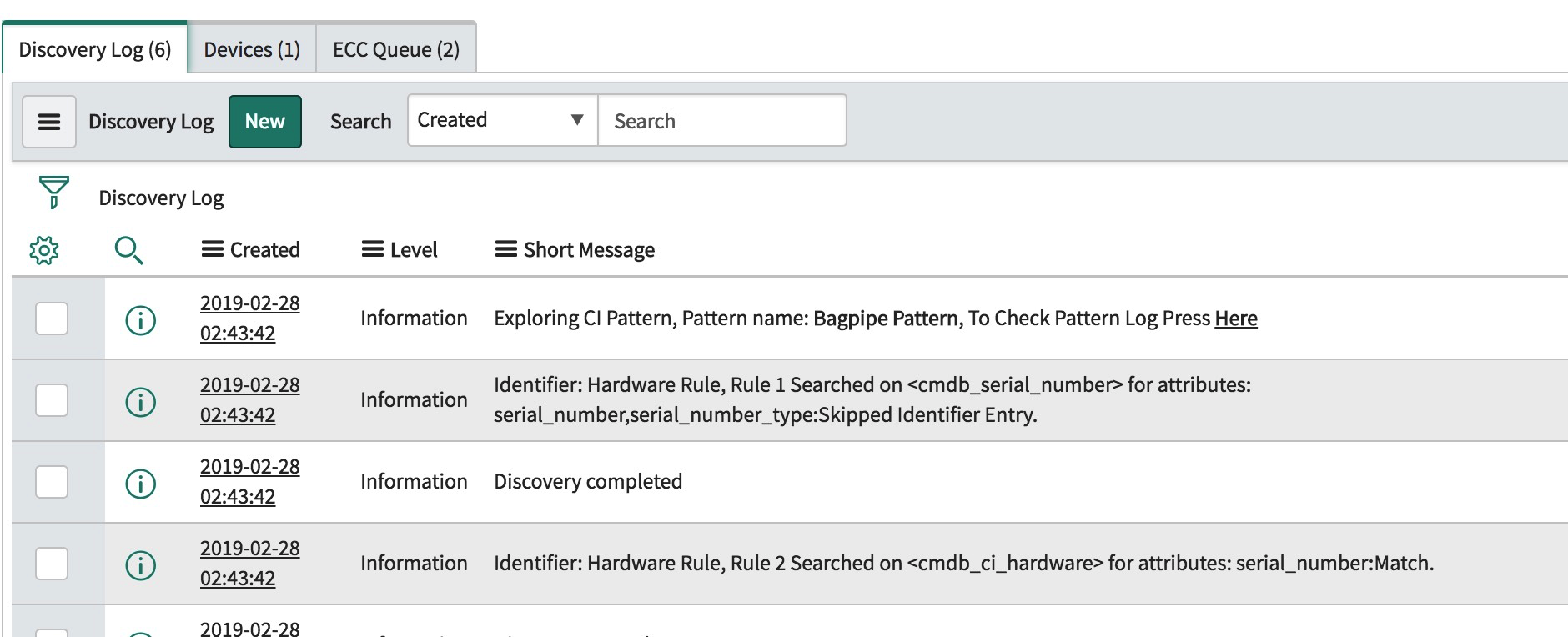Expand the Created search field dropdown

pyautogui.click(x=503, y=120)
